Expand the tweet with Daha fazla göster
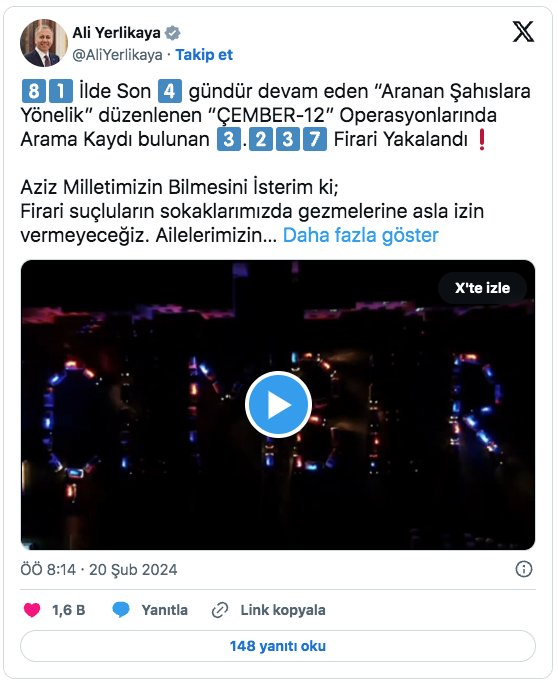Image resolution: width=558 pixels, height=683 pixels. 361,235
